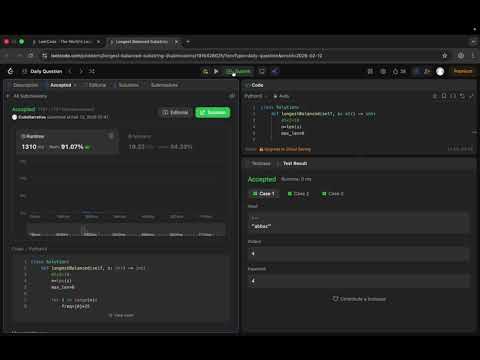The height and width of the screenshot is (360, 480).
Task: Pick a random question with shuffle icon
Action: (92, 71)
